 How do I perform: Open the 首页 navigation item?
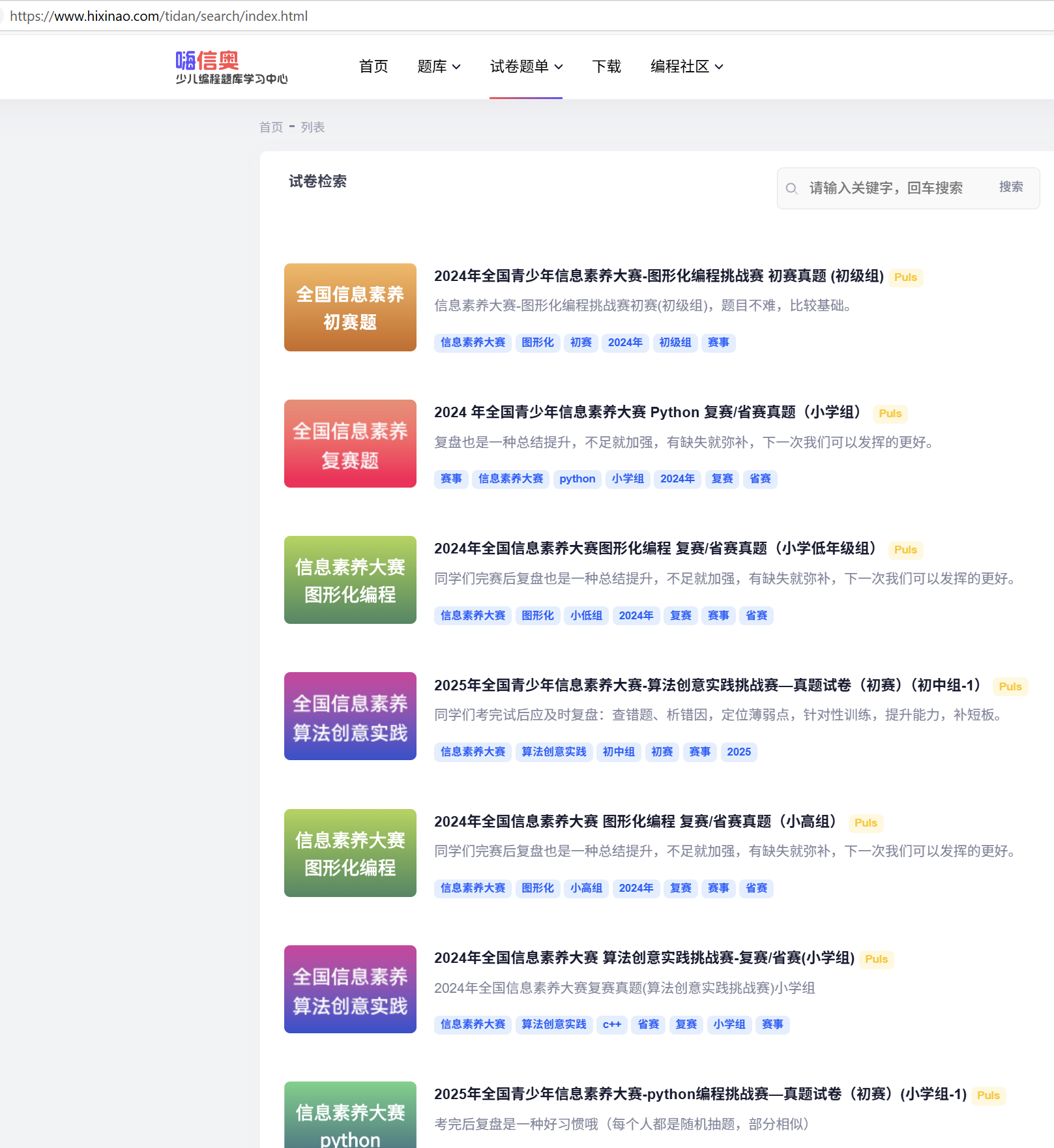373,66
